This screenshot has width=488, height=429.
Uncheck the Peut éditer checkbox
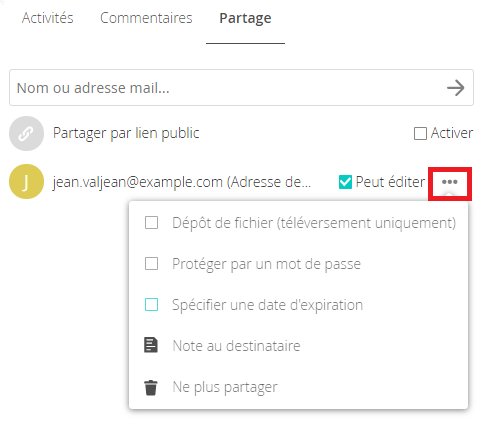tap(345, 182)
